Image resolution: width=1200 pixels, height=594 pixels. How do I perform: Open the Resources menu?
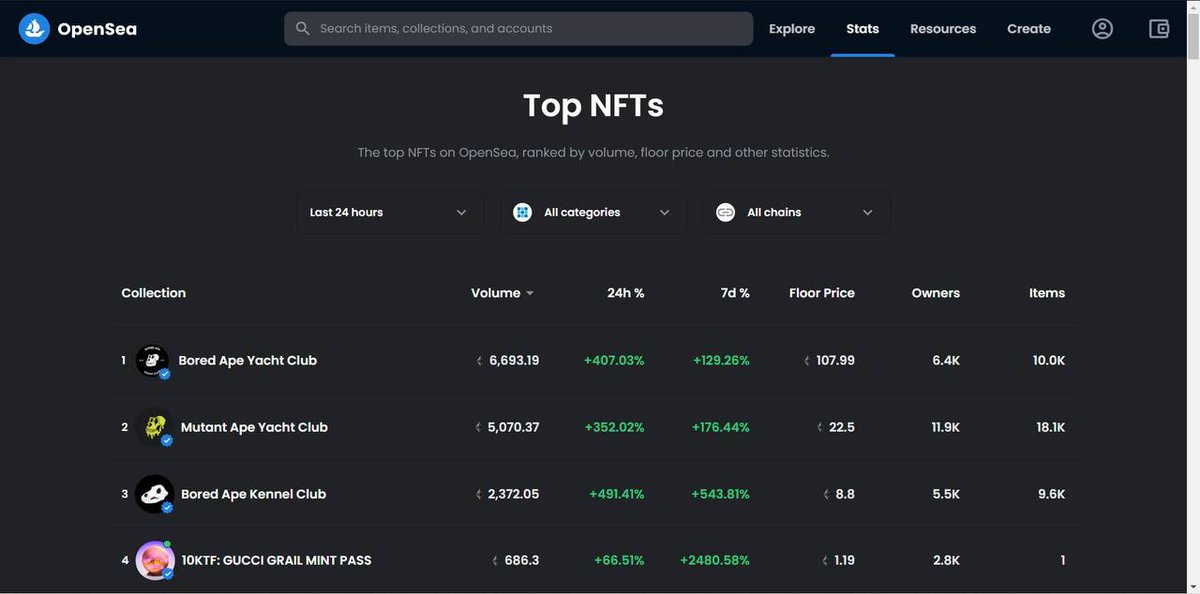pos(943,29)
